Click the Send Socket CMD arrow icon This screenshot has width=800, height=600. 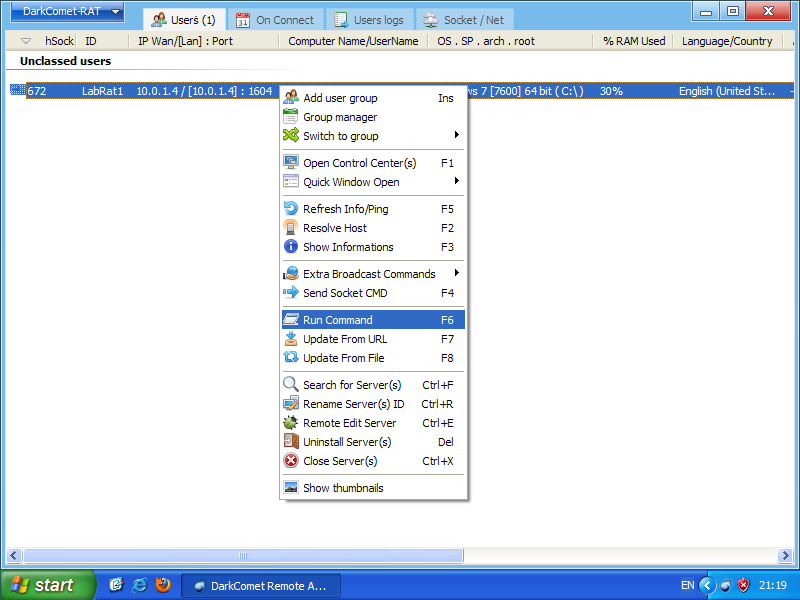291,292
